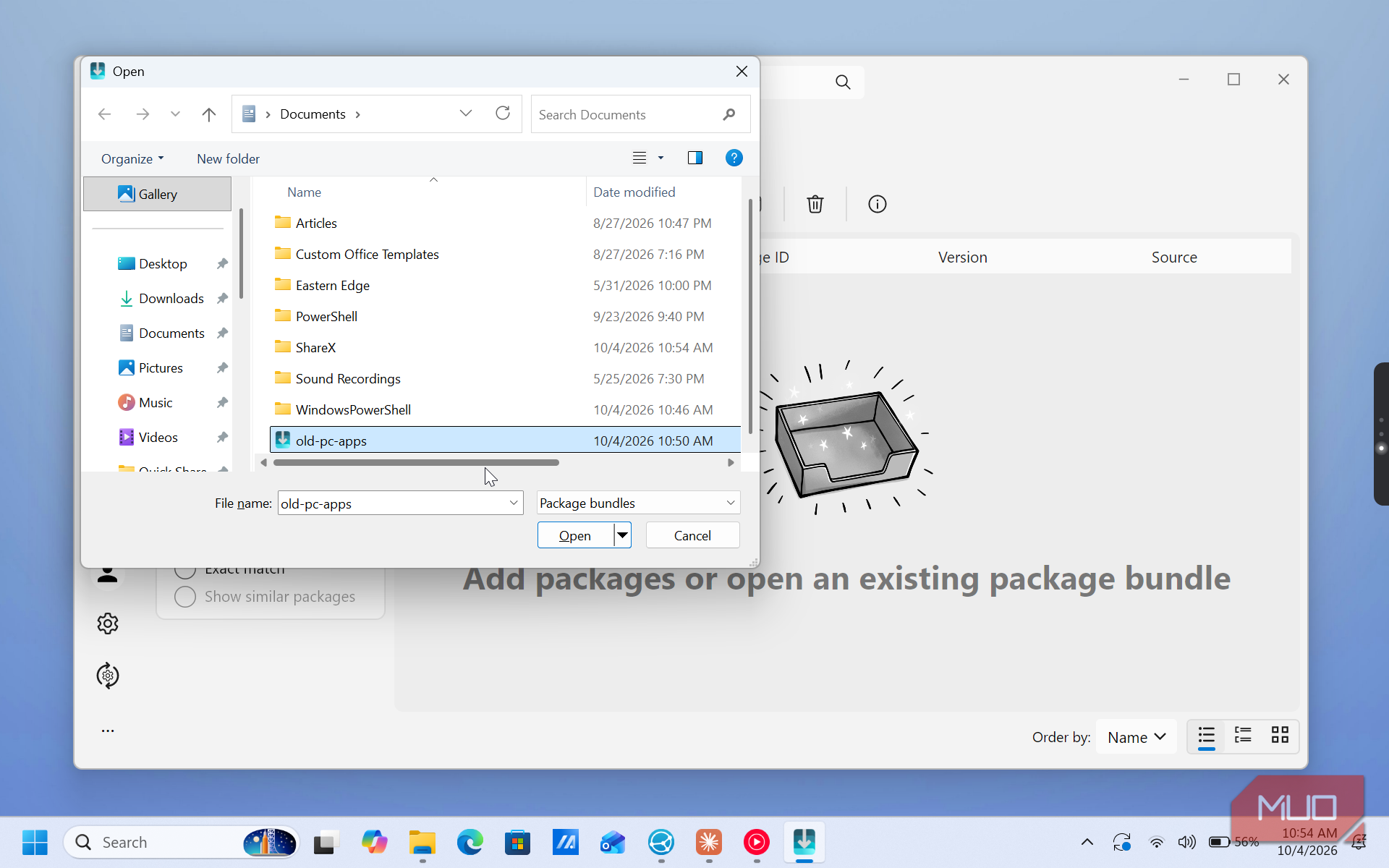Click the horizontal scrollbar in file list
The image size is (1389, 868).
point(416,462)
